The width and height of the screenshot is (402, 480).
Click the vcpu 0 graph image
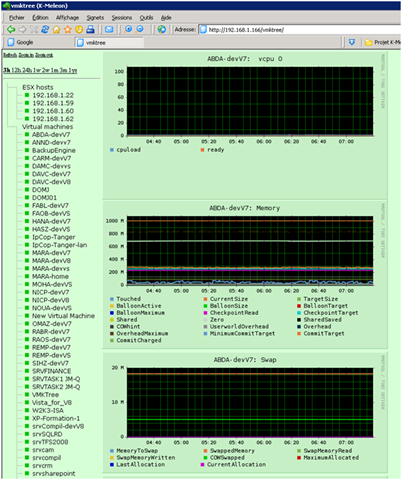tap(245, 125)
